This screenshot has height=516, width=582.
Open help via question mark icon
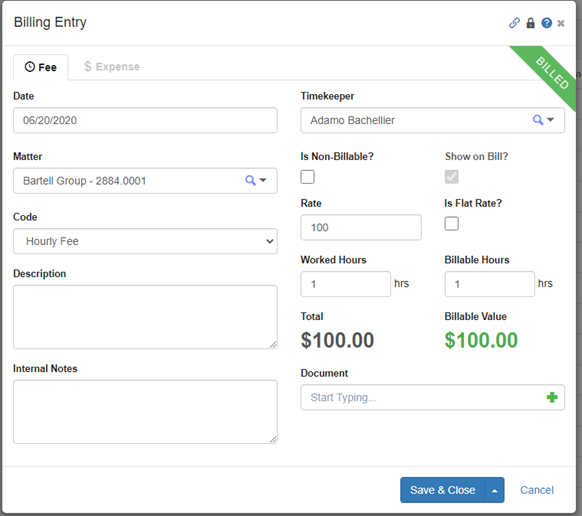546,23
